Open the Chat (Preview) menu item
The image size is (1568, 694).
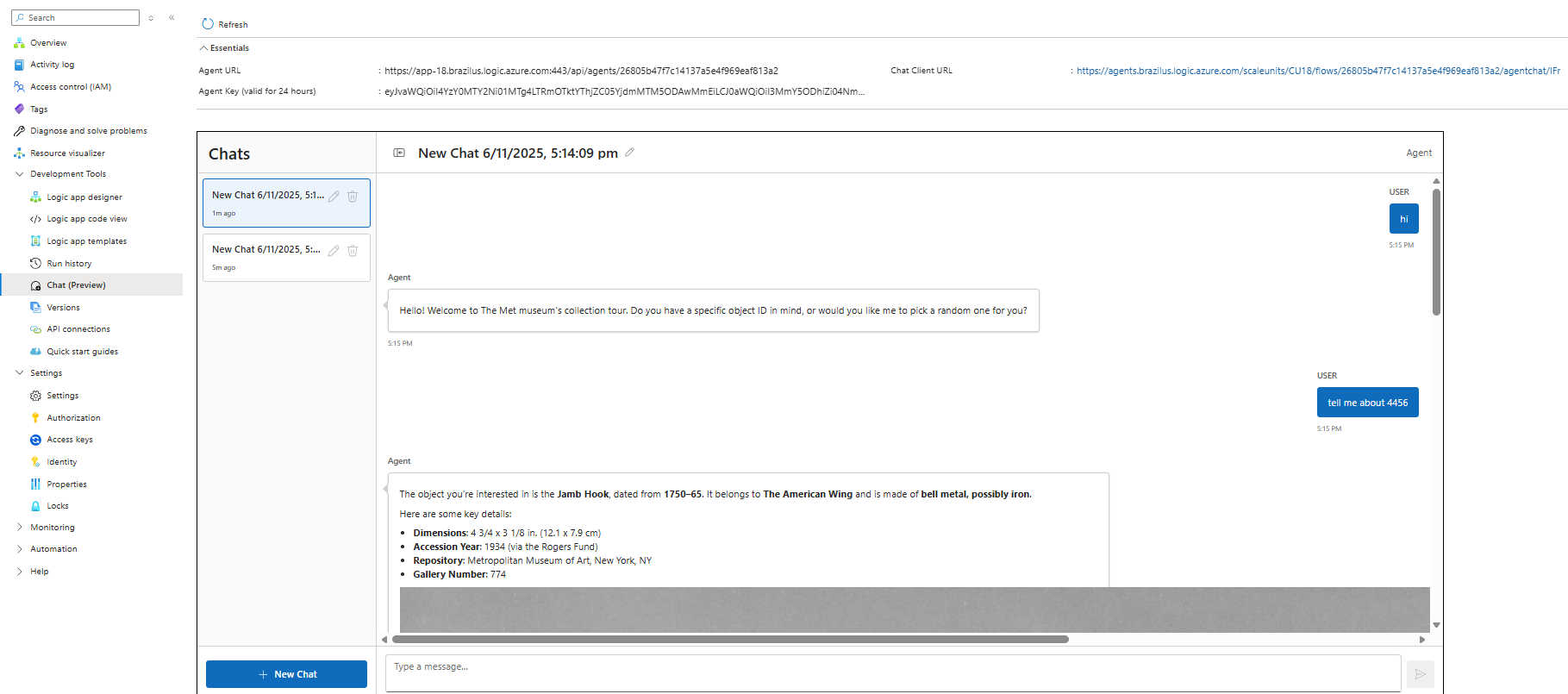[91, 284]
